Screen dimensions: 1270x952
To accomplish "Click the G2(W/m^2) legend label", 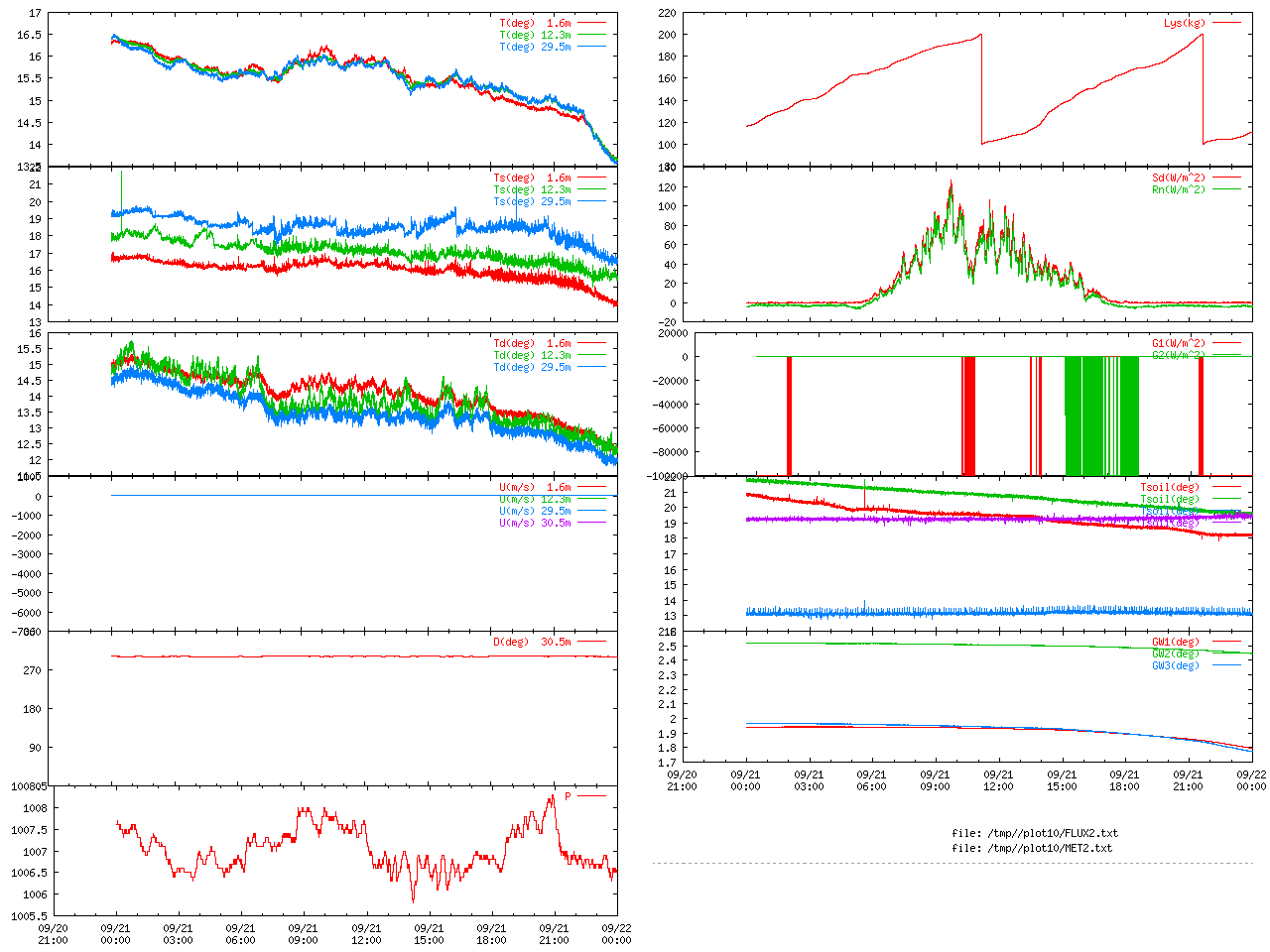I will click(1180, 355).
